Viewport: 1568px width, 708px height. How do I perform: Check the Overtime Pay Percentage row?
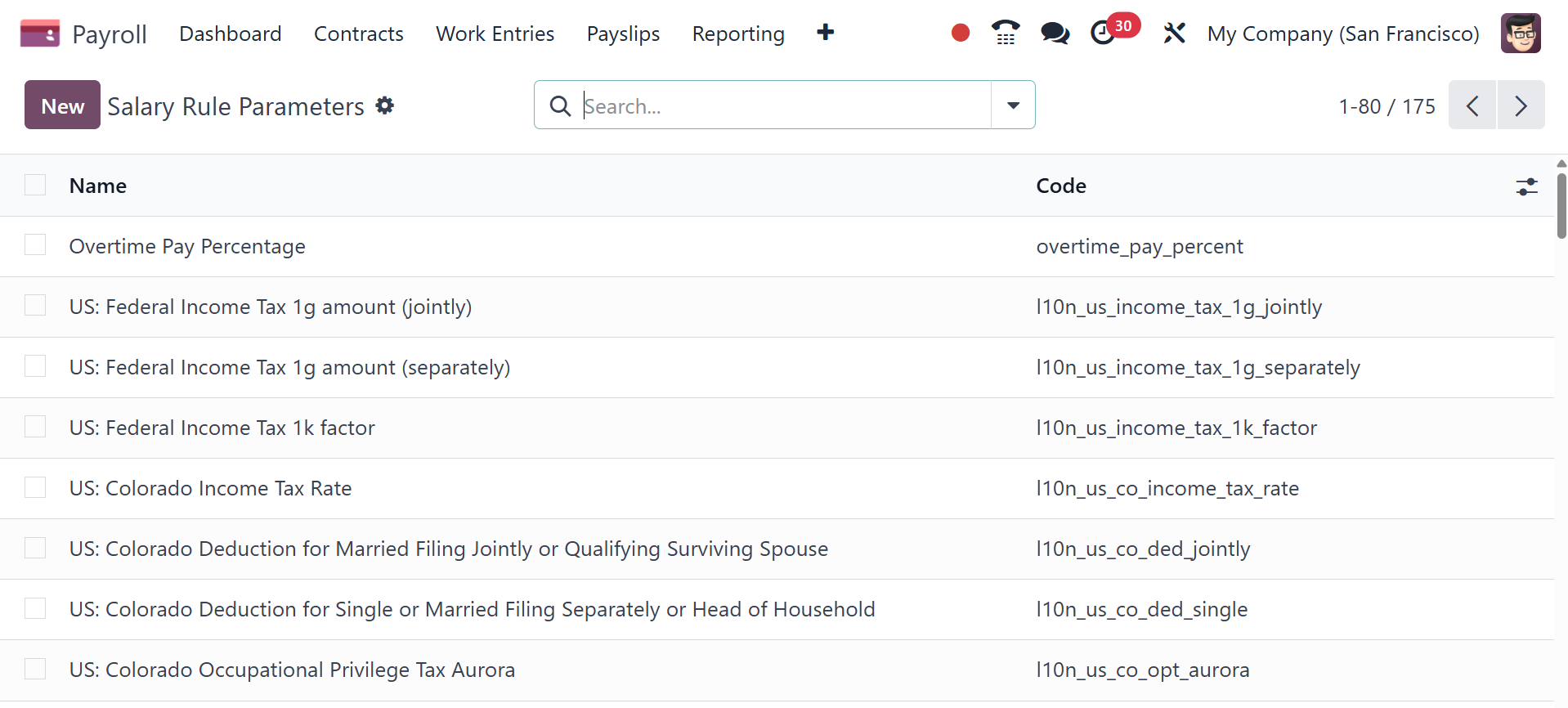point(35,245)
